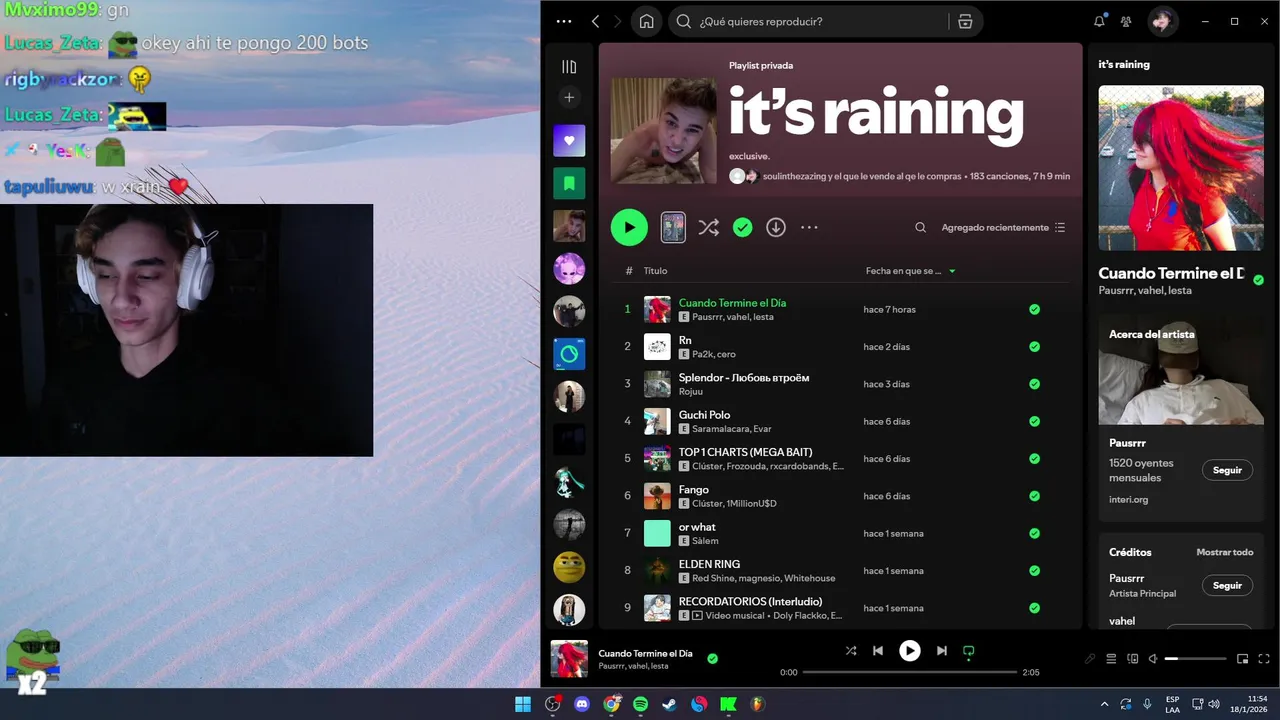Skip to previous track
1280x720 pixels.
coord(878,651)
